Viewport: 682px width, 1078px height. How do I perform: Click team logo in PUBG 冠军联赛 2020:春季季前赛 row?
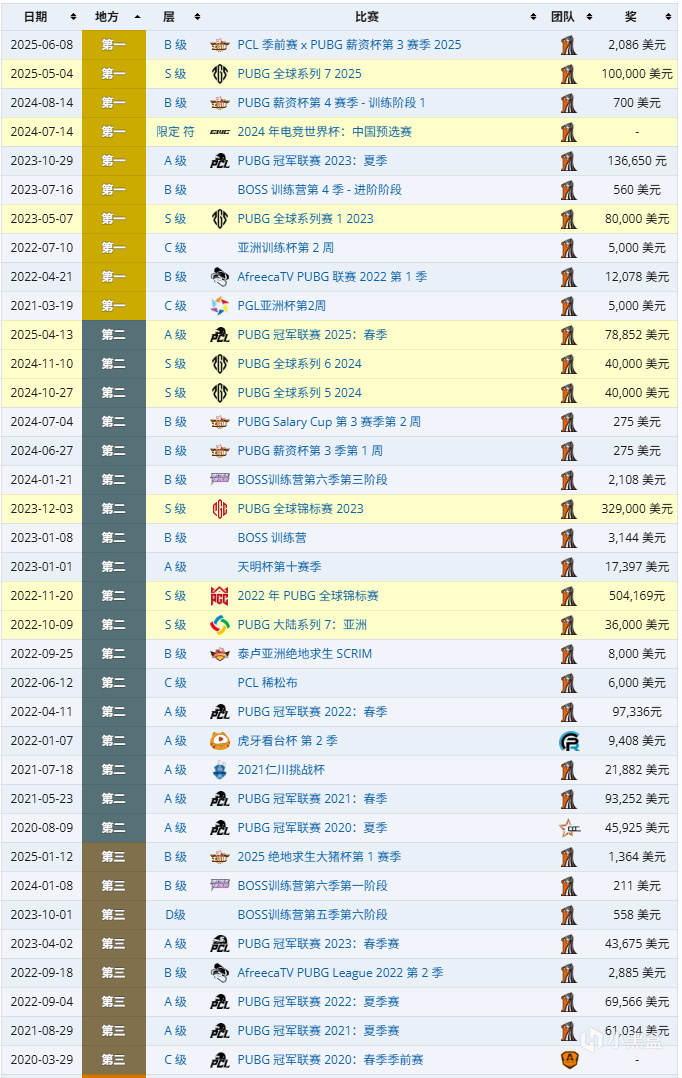click(569, 1059)
